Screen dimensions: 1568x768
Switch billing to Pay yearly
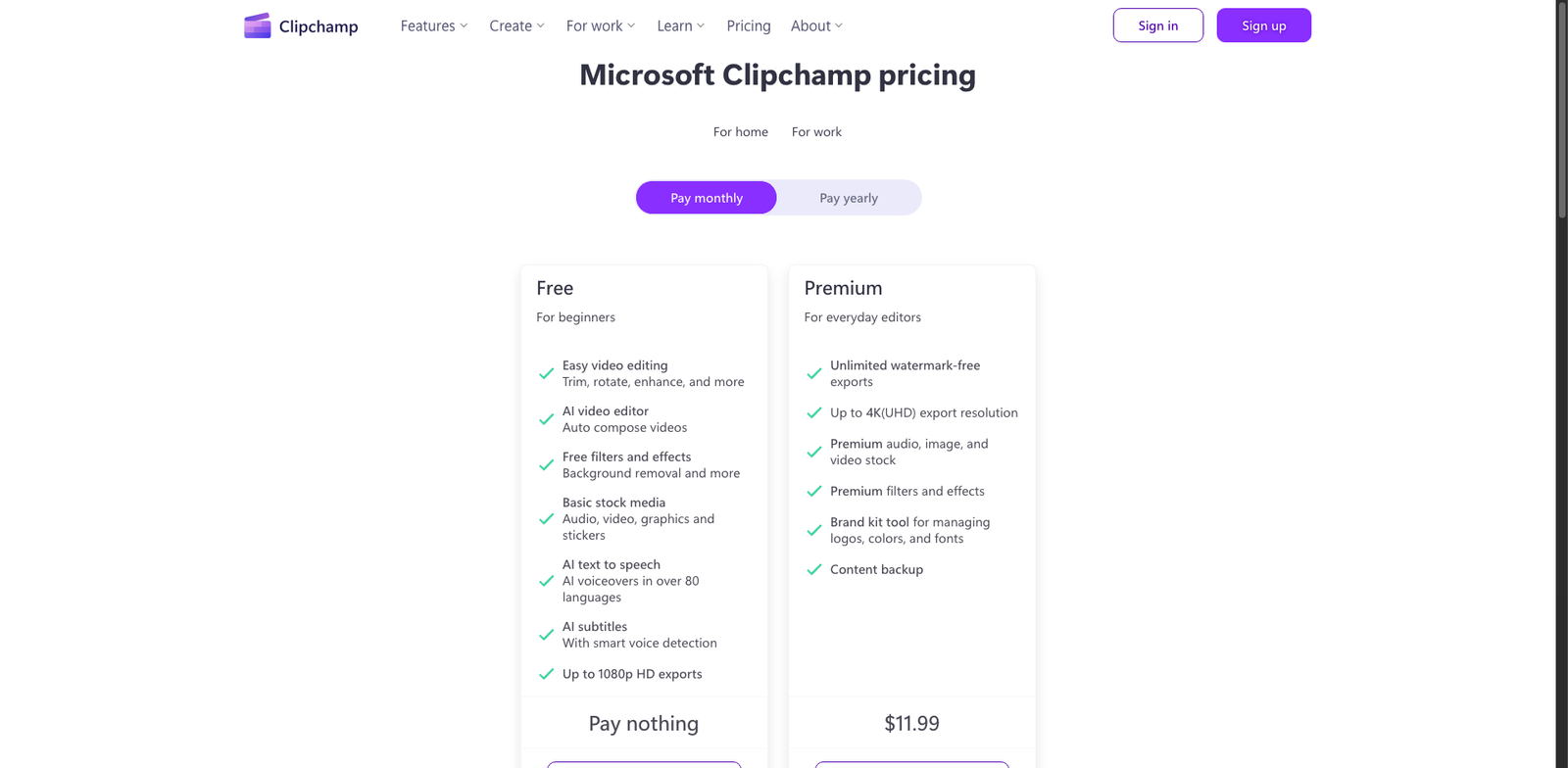tap(848, 197)
